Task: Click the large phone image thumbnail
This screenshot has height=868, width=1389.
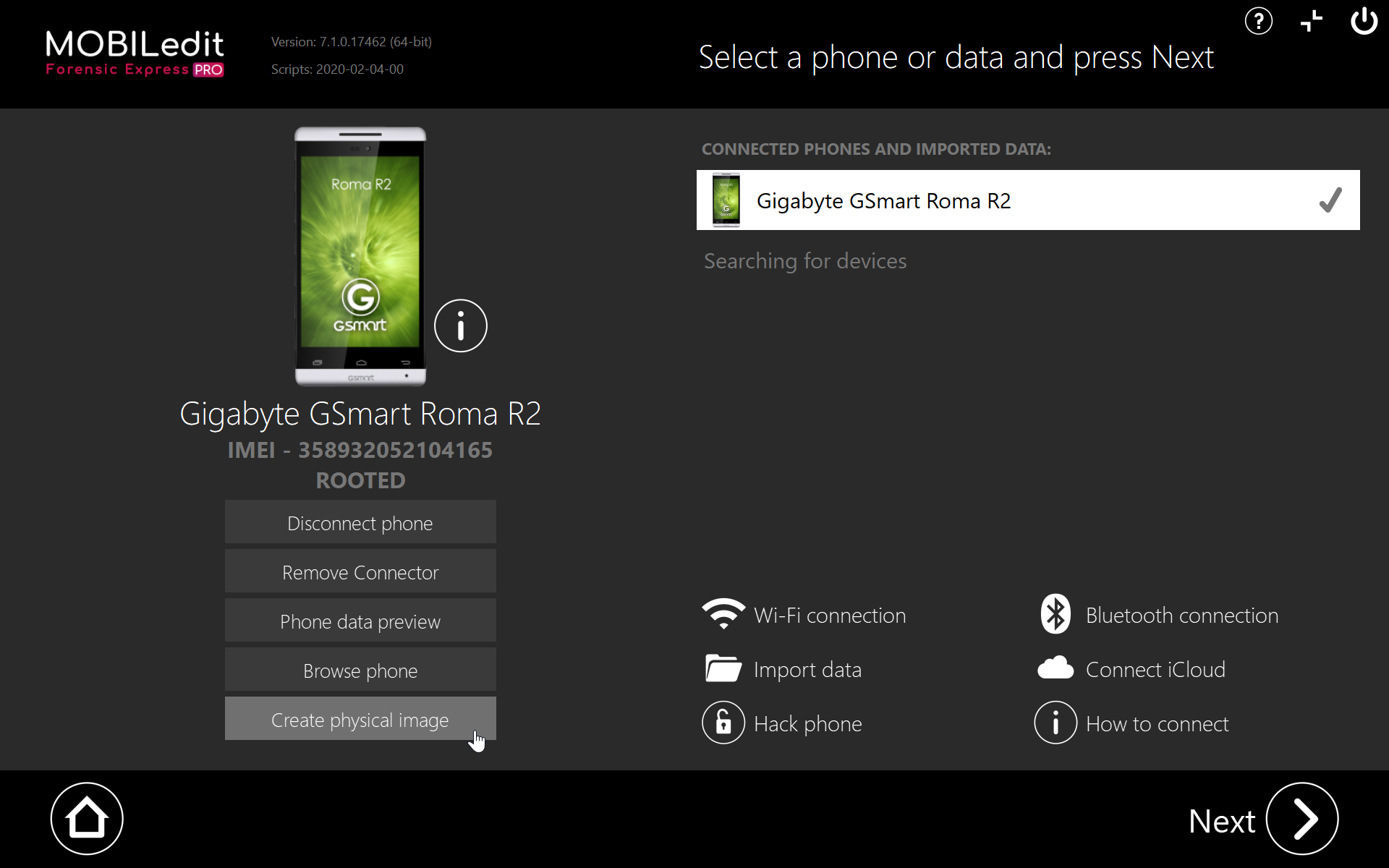Action: click(360, 257)
